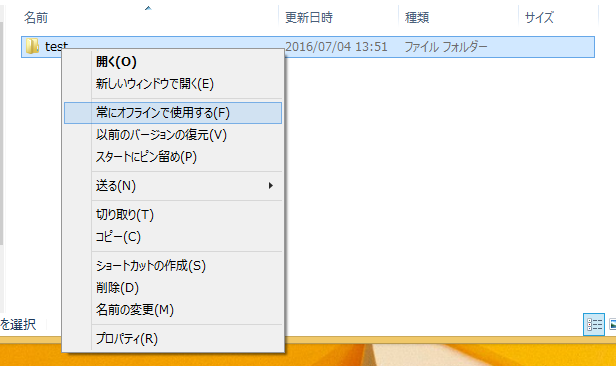Expand the 送る submenu arrow

click(x=271, y=186)
